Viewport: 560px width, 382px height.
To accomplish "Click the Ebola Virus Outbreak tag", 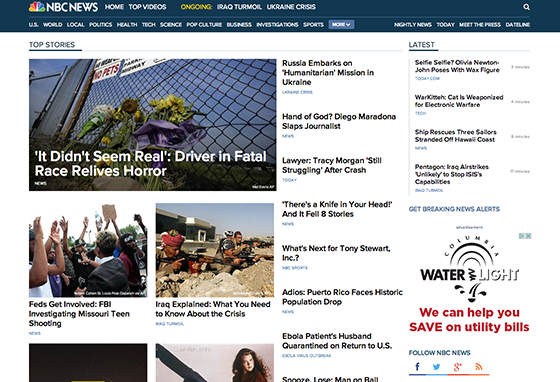I will point(307,356).
